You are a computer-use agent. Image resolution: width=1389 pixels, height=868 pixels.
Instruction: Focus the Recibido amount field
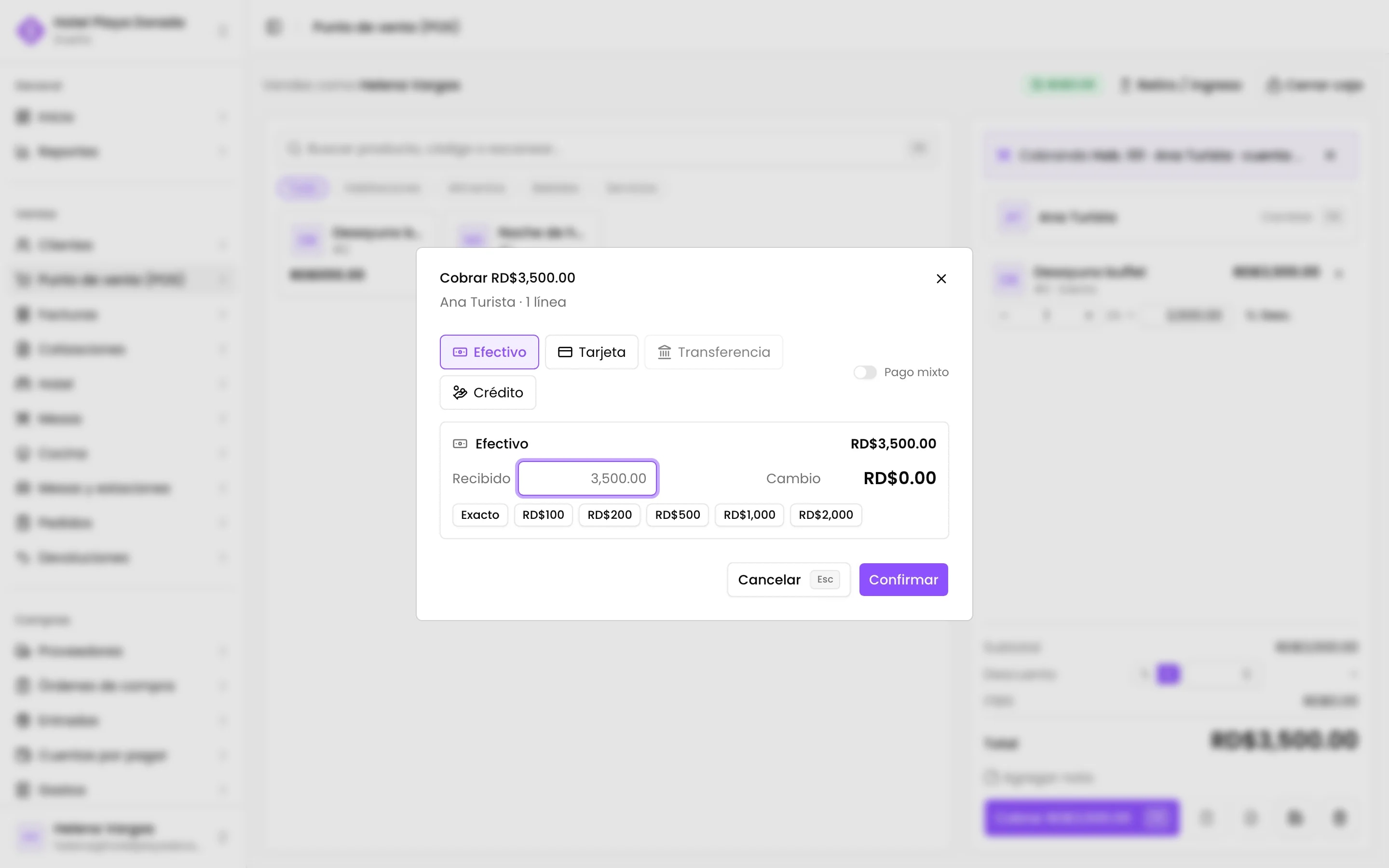(x=586, y=478)
